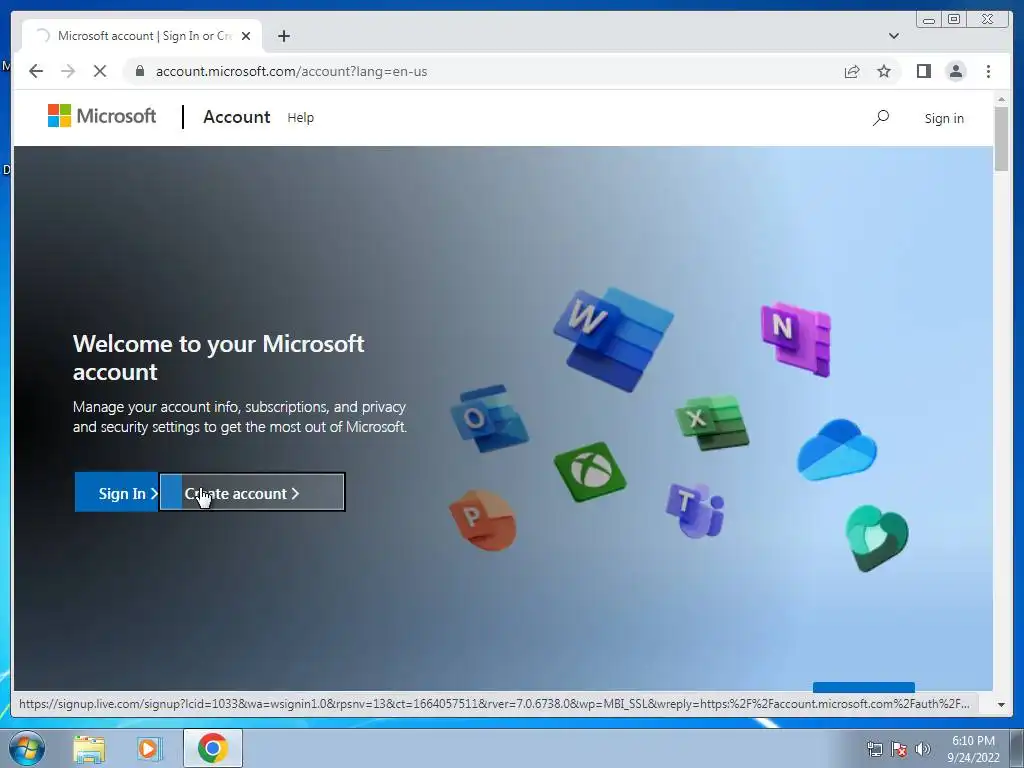Open Windows Explorer from taskbar
The image size is (1024, 768).
click(x=89, y=748)
